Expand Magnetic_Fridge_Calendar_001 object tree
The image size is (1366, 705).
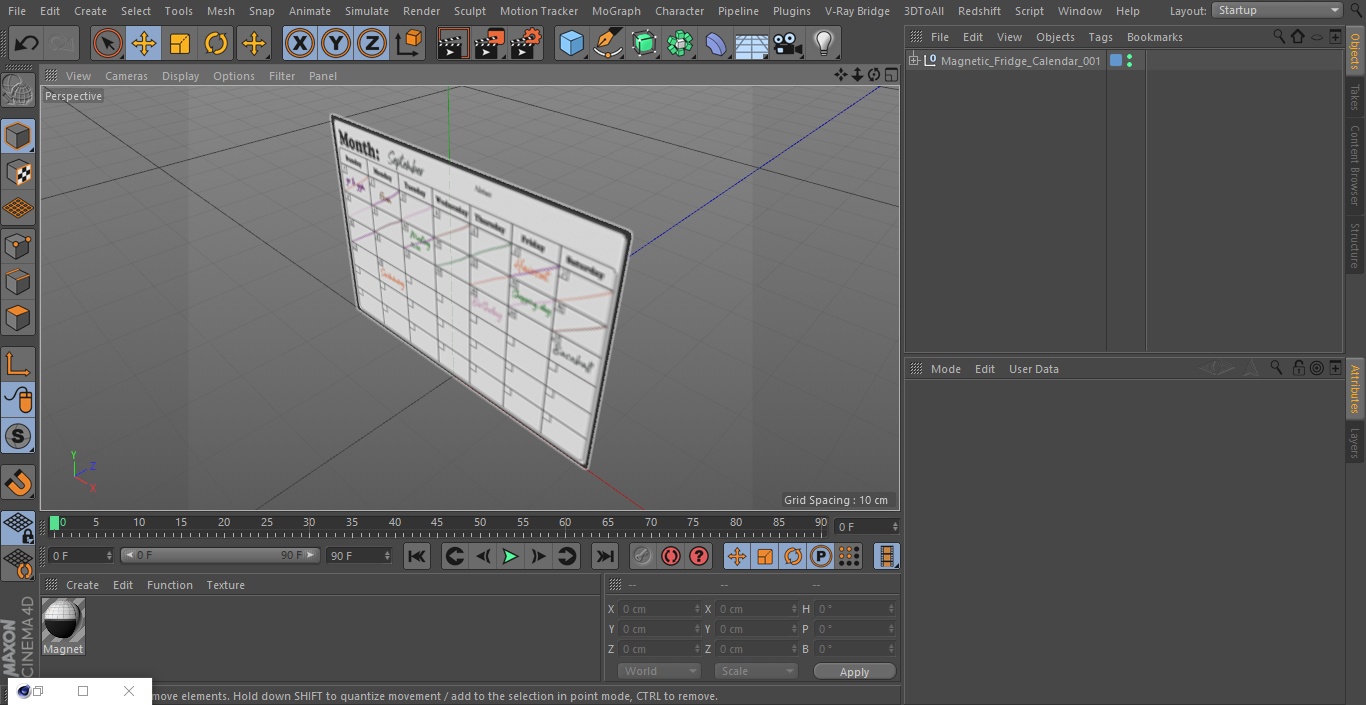[913, 61]
